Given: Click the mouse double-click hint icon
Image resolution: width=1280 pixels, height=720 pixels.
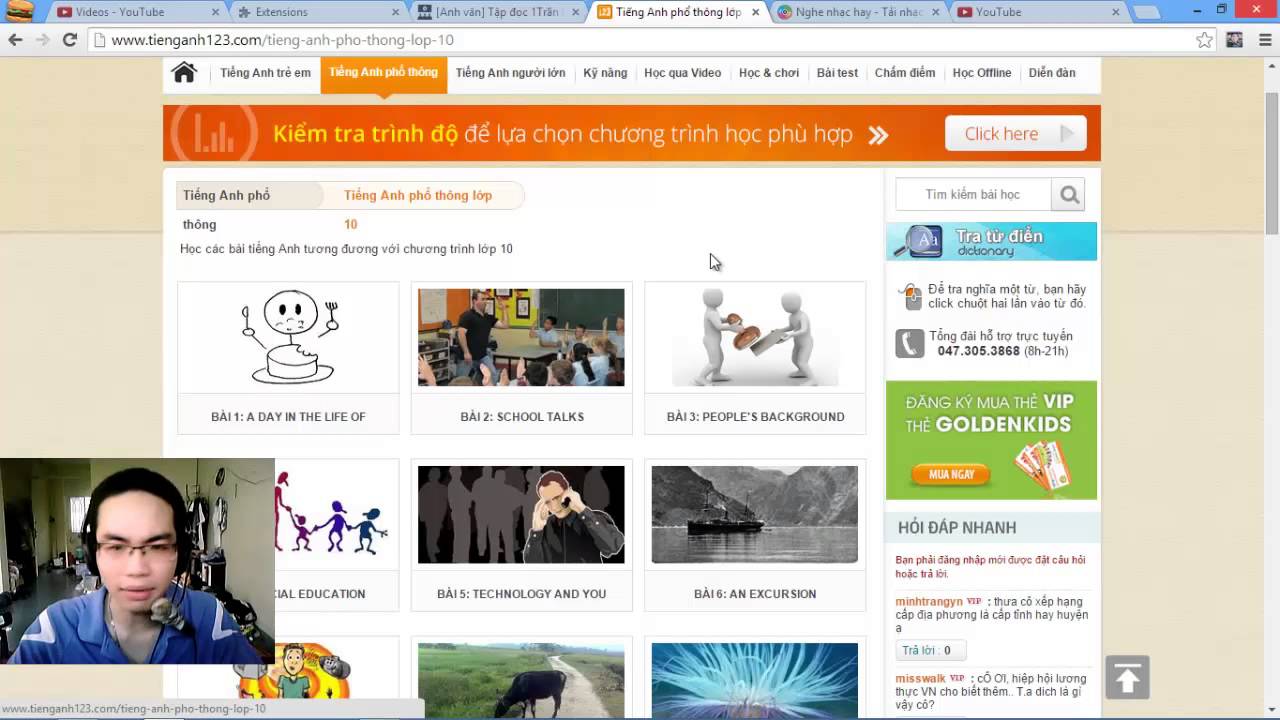Looking at the screenshot, I should 910,296.
